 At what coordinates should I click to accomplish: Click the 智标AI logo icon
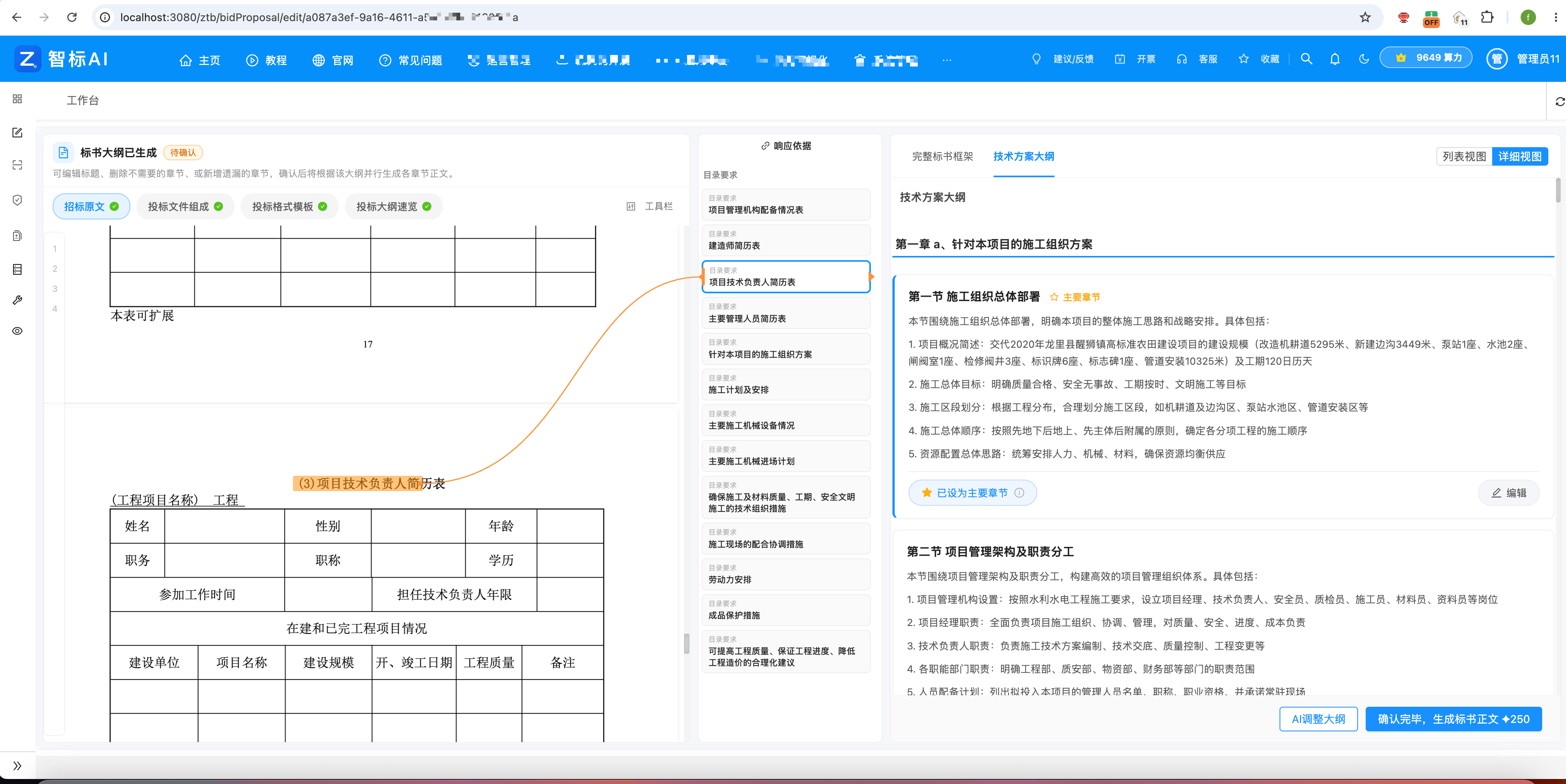[27, 59]
